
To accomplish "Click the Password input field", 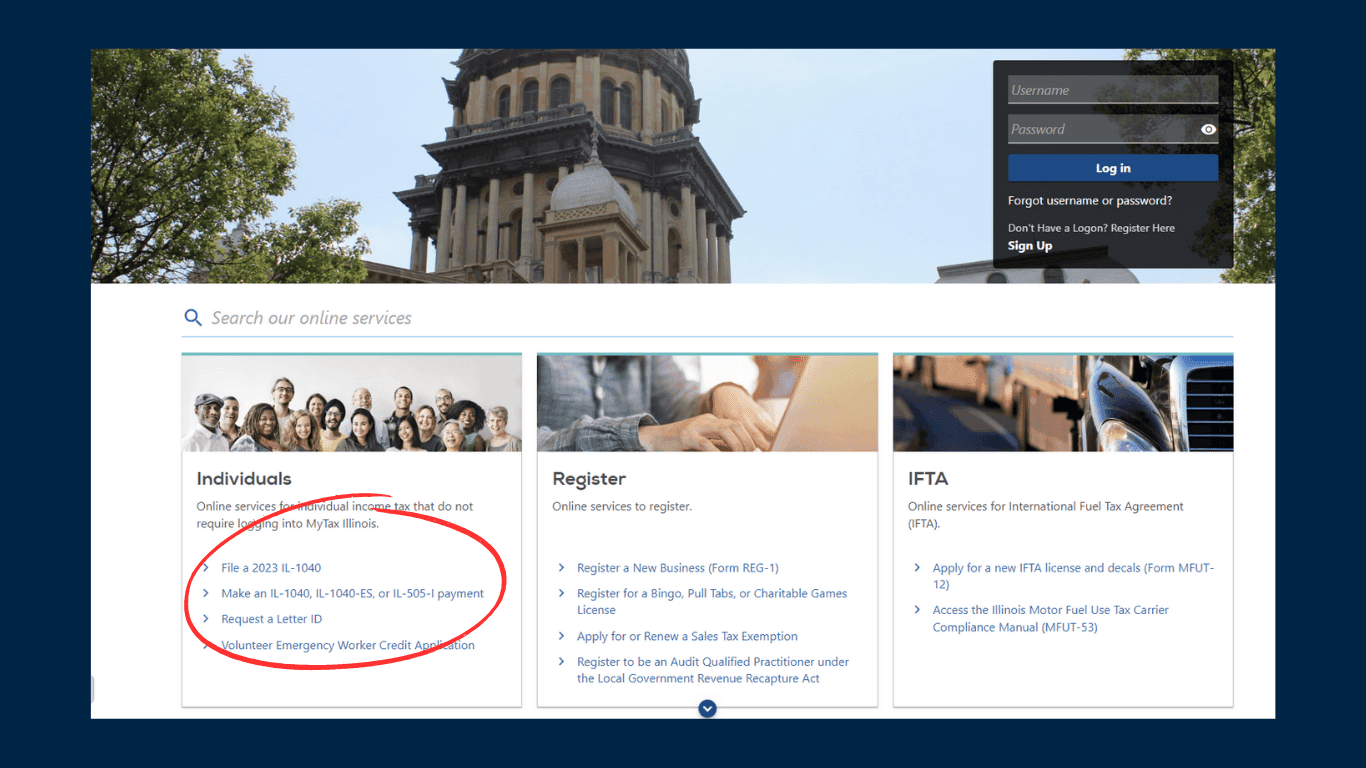I will (1102, 129).
